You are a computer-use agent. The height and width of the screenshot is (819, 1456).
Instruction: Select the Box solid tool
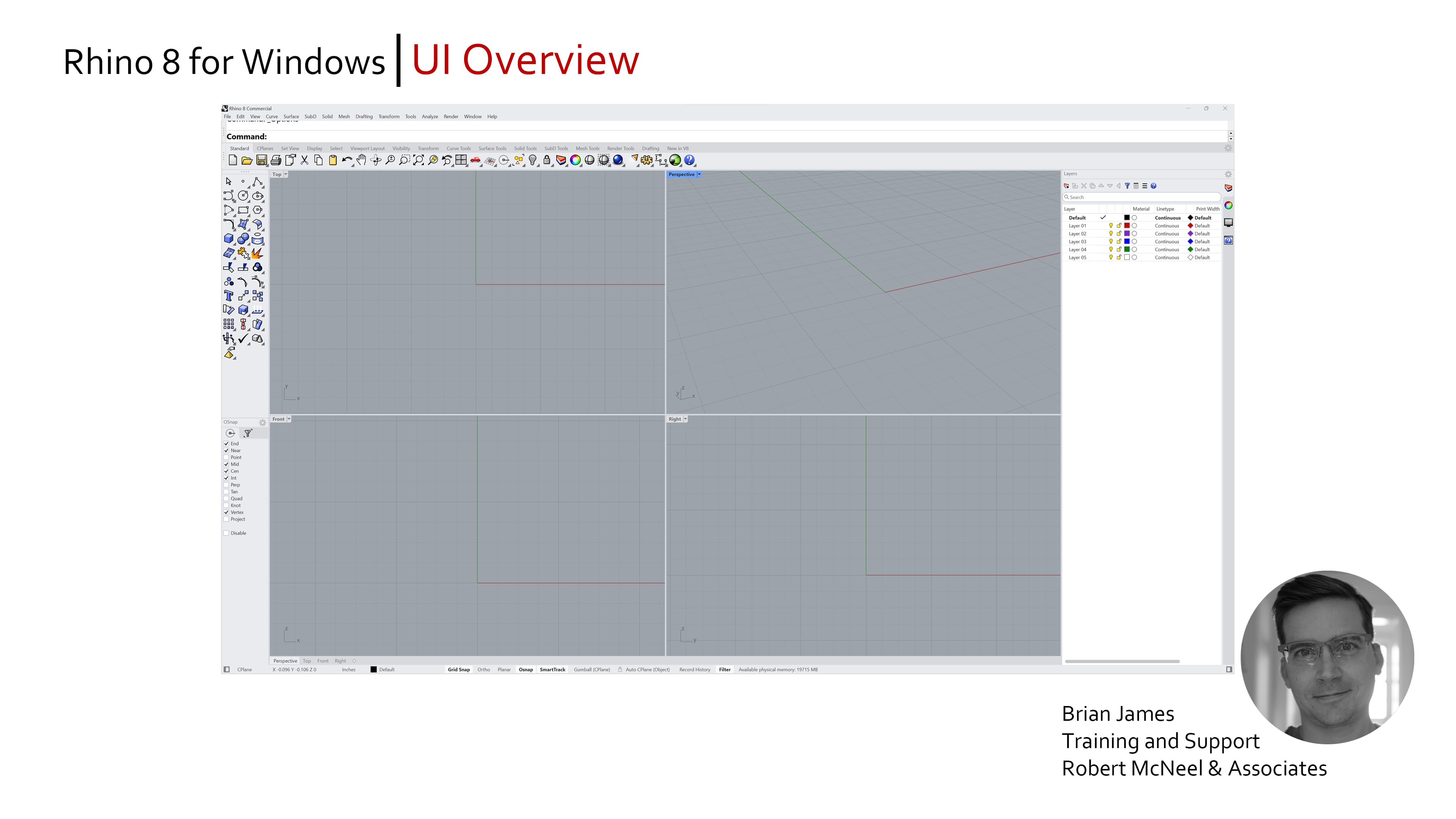pyautogui.click(x=228, y=238)
